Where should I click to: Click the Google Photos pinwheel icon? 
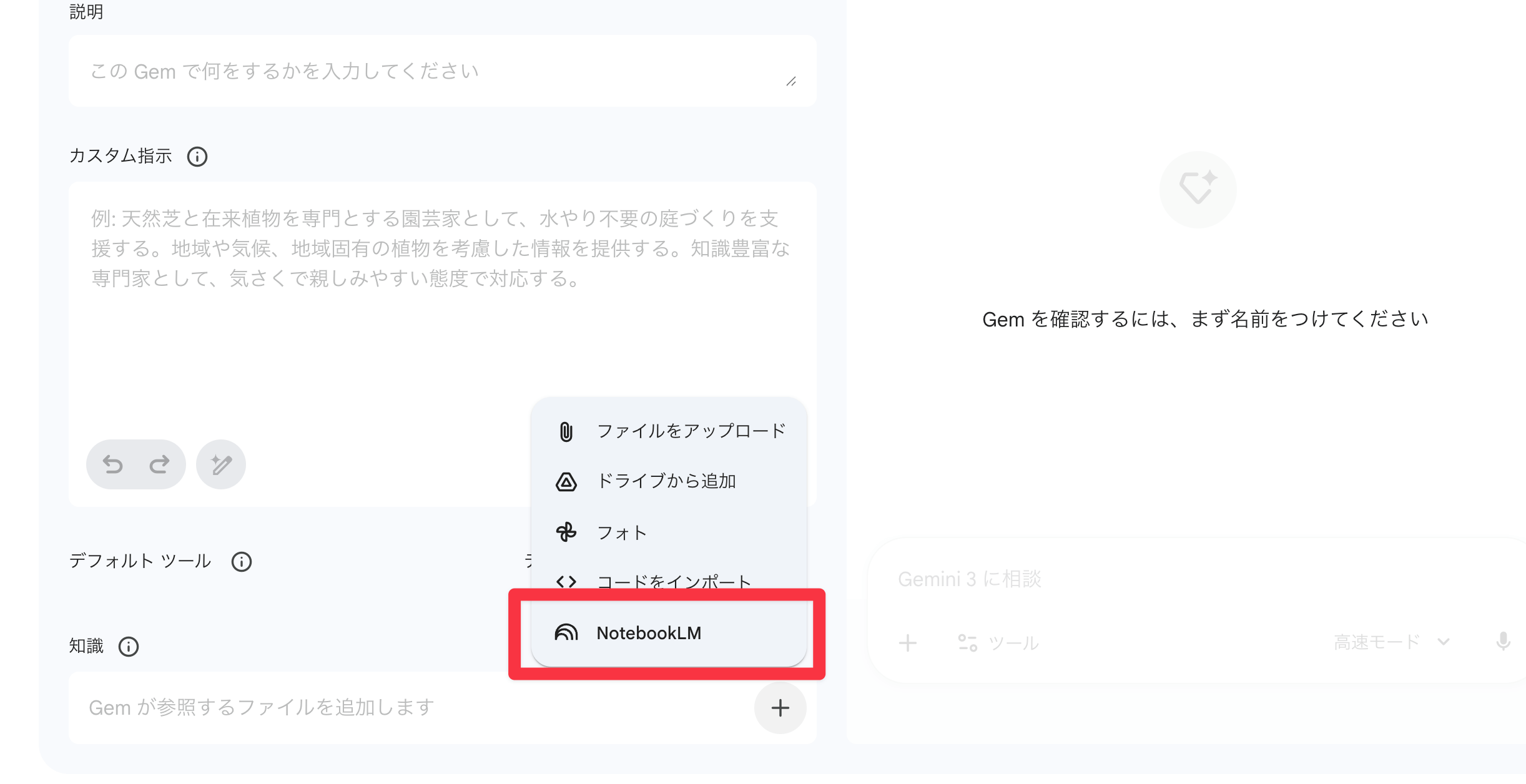[565, 532]
